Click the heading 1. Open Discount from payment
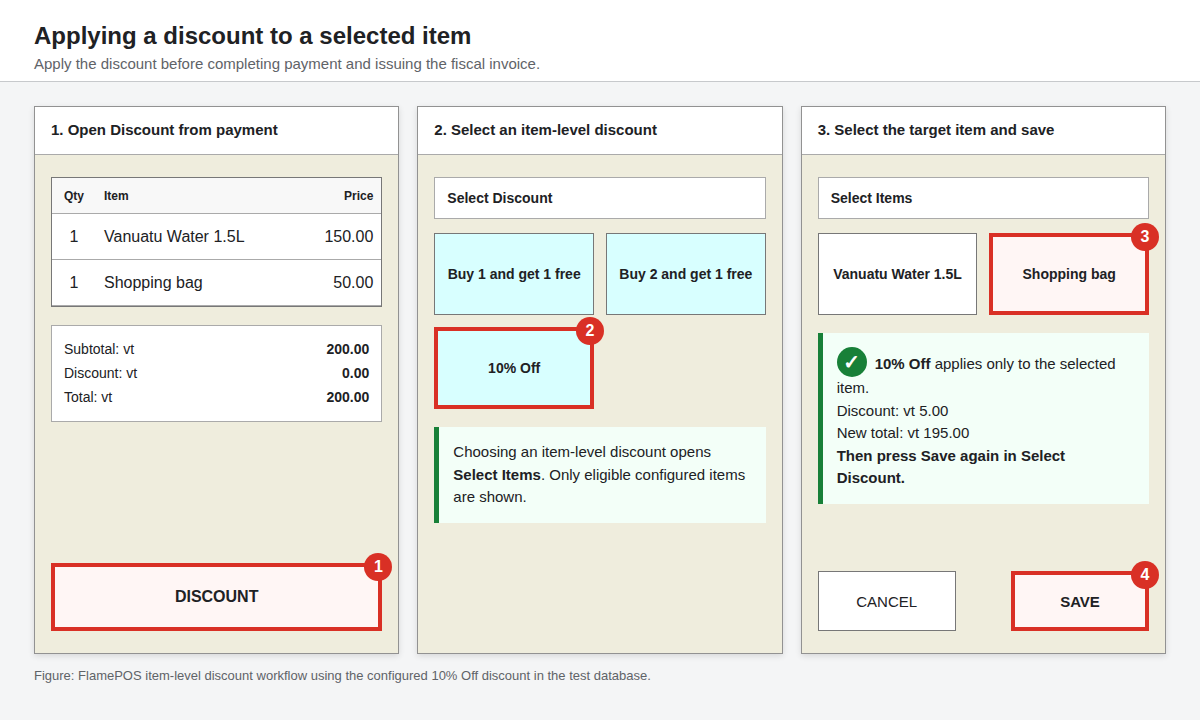1200x720 pixels. [164, 130]
